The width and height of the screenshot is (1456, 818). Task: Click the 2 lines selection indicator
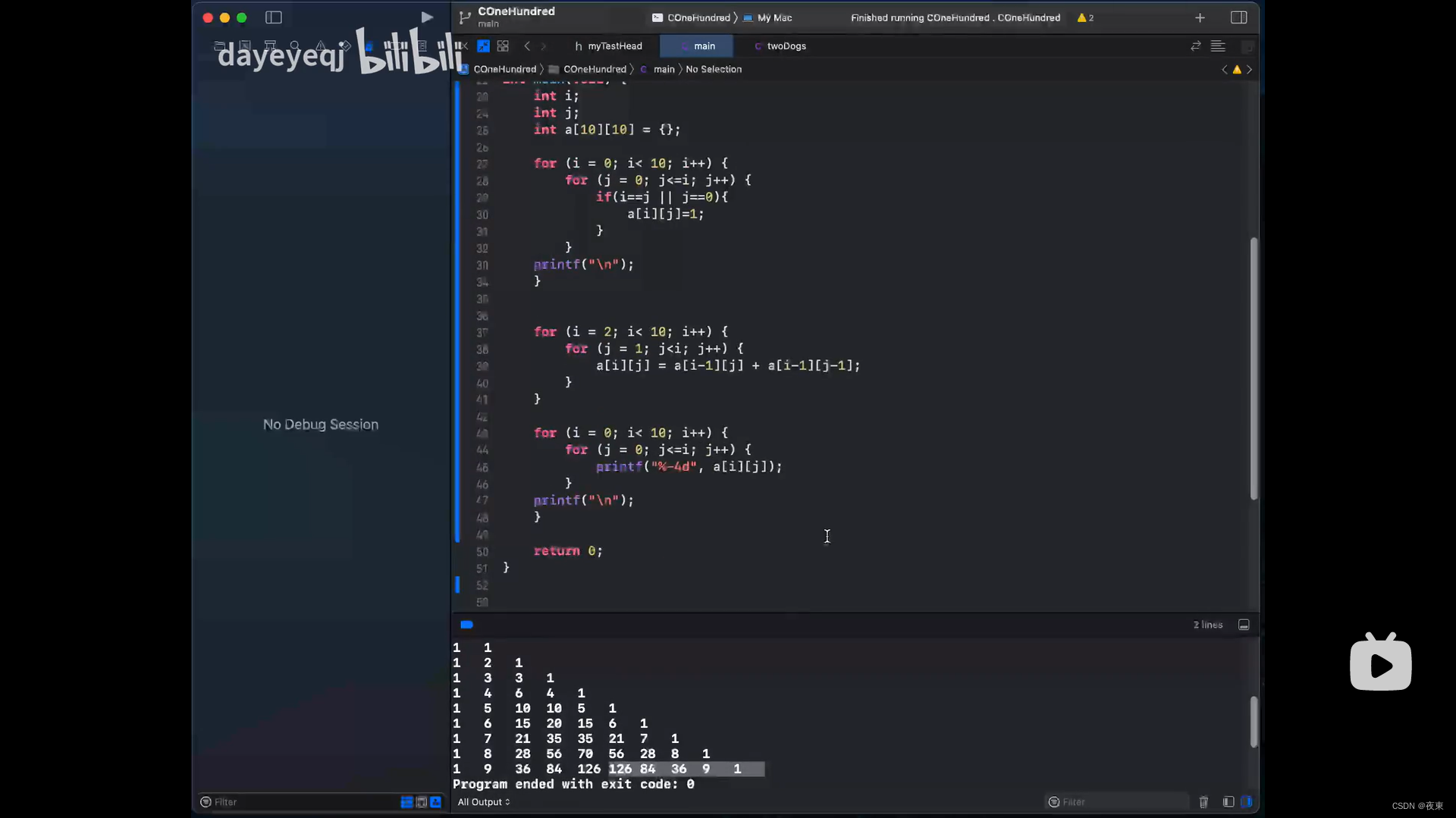(1208, 625)
